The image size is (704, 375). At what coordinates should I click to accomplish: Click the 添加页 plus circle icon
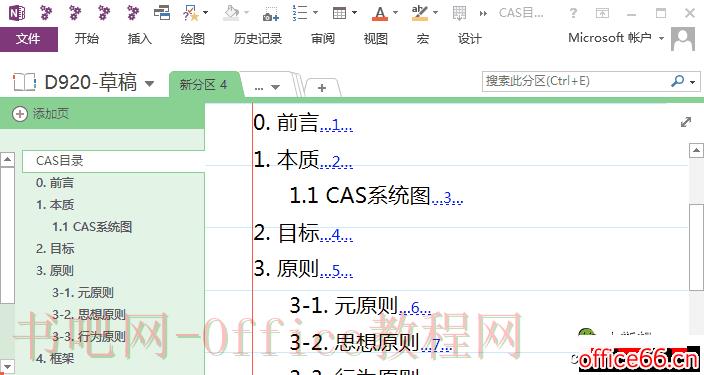(19, 114)
